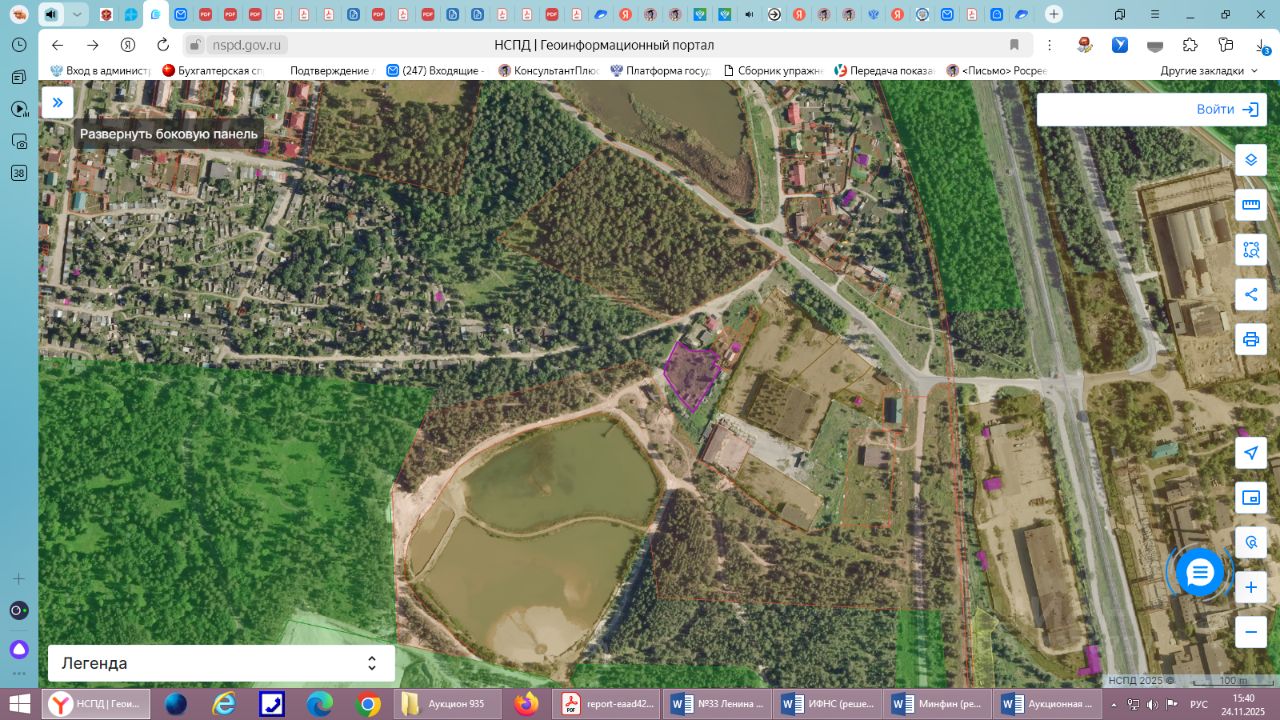Bookmark this page in address bar
This screenshot has height=720, width=1280.
click(x=1014, y=45)
